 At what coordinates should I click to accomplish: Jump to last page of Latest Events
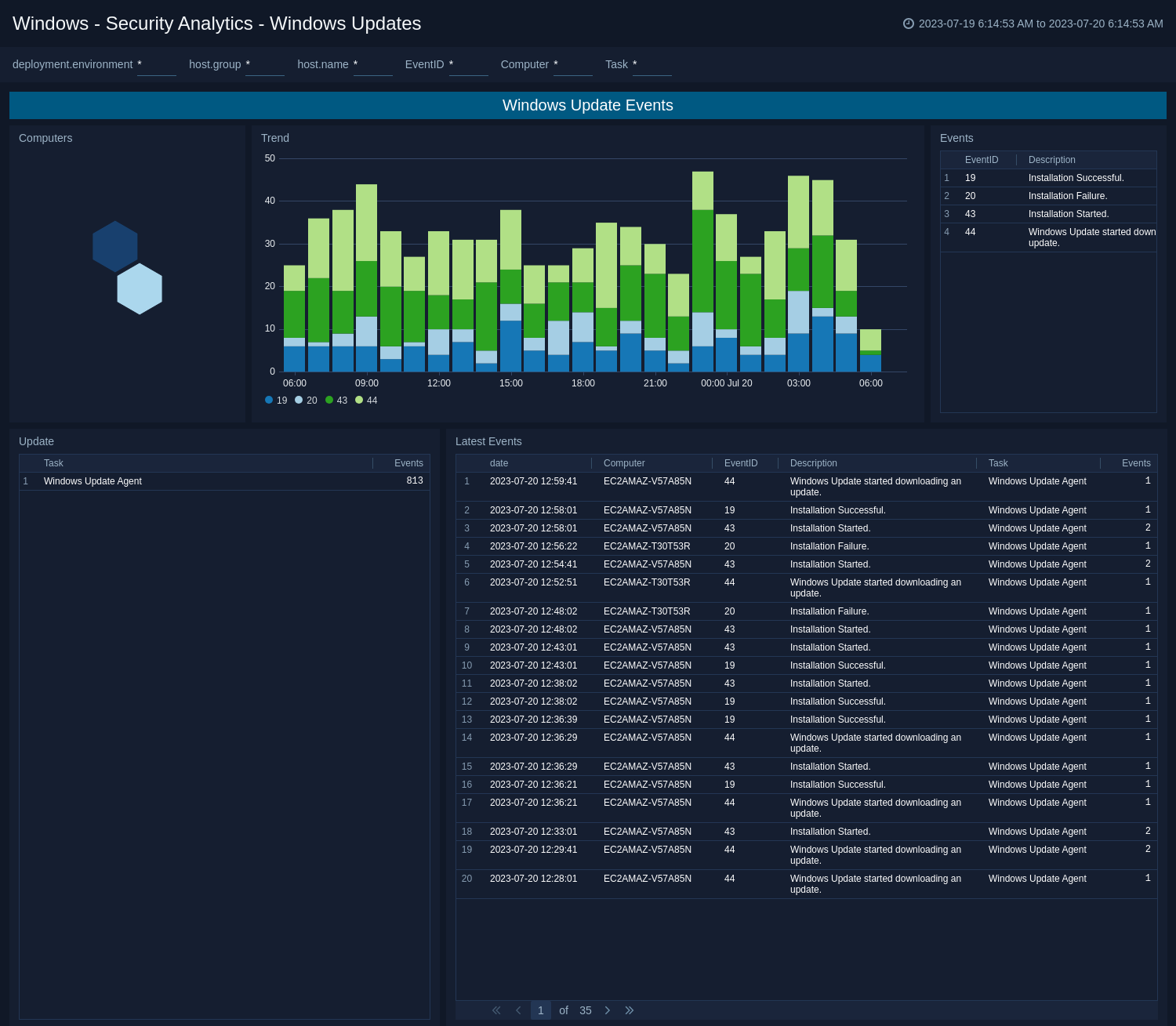click(630, 1010)
